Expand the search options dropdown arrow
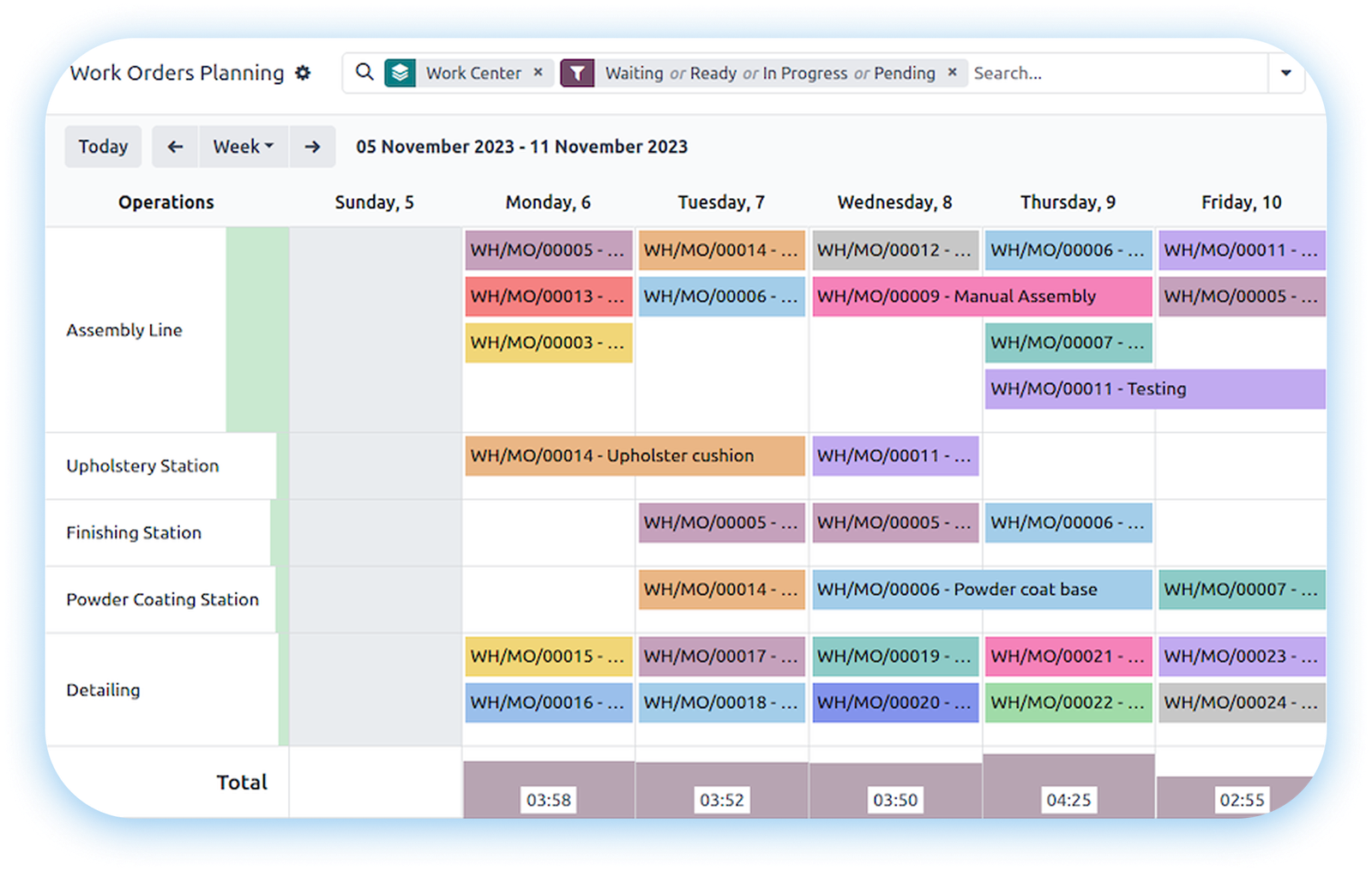1372x871 pixels. point(1285,74)
